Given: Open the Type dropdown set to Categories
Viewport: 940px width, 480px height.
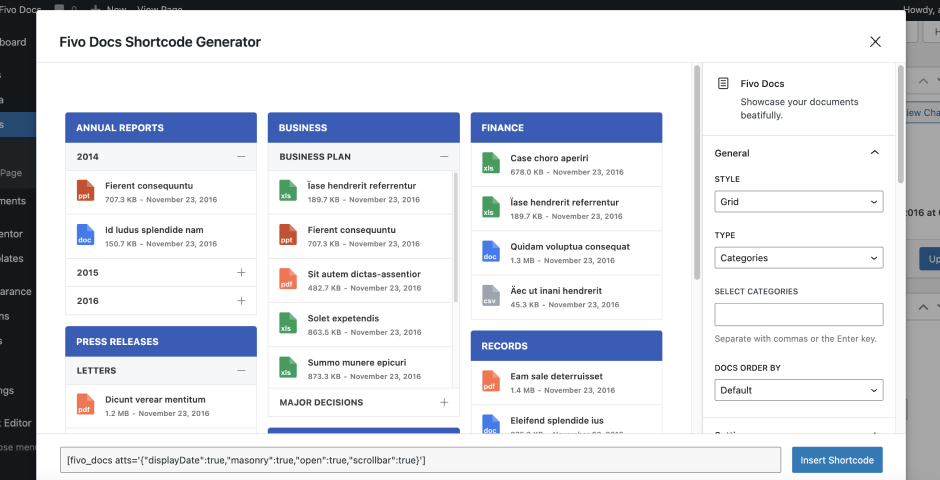Looking at the screenshot, I should 799,258.
